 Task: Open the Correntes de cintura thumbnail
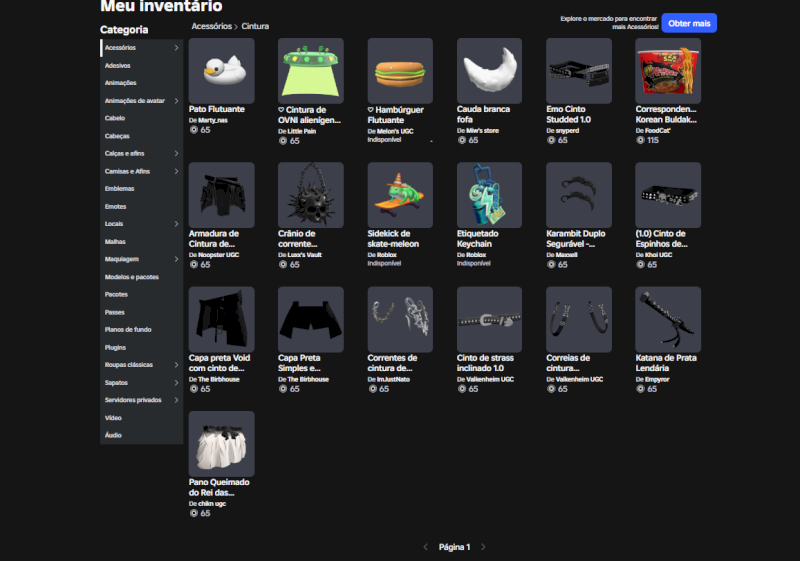coord(400,319)
